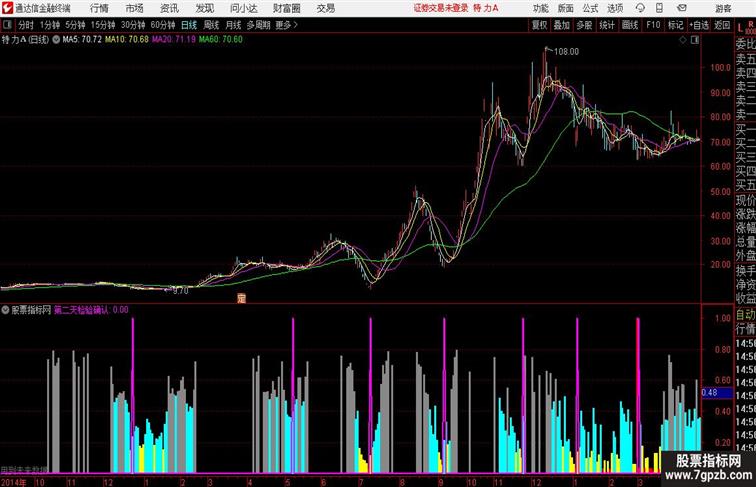Viewport: 756px width, 487px height.
Task: Click the 特力A (日线) chart title
Action: coord(26,40)
